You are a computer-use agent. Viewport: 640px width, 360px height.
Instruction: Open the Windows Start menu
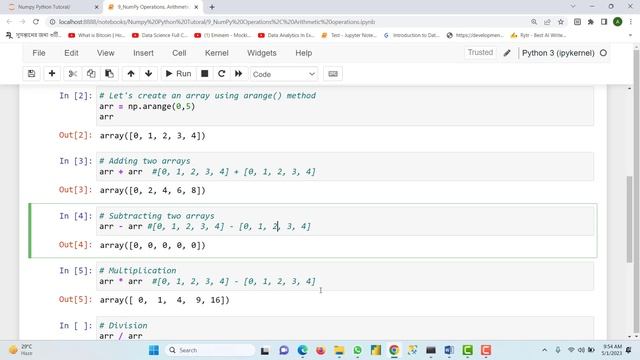154,350
